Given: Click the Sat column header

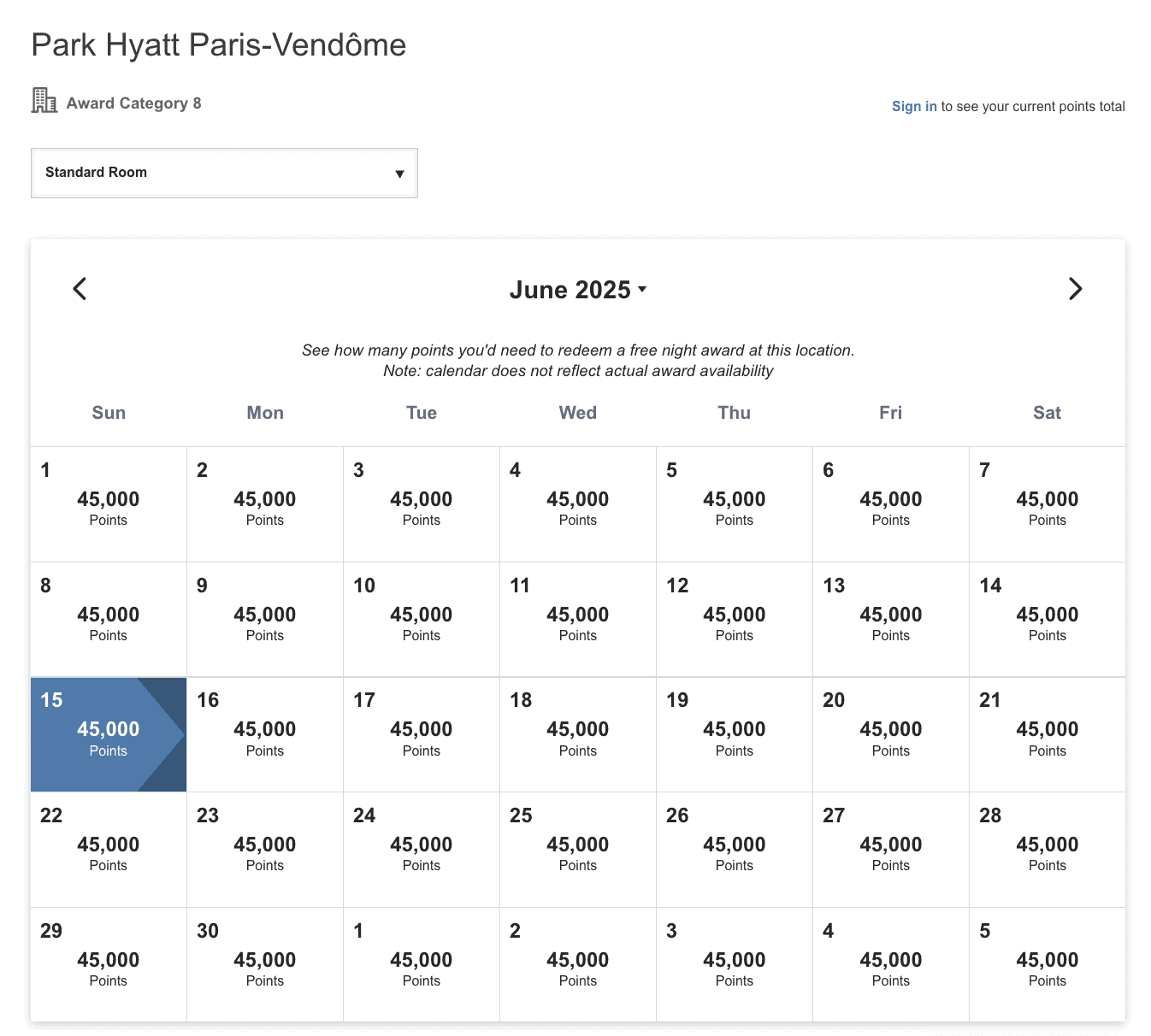Looking at the screenshot, I should [x=1047, y=413].
